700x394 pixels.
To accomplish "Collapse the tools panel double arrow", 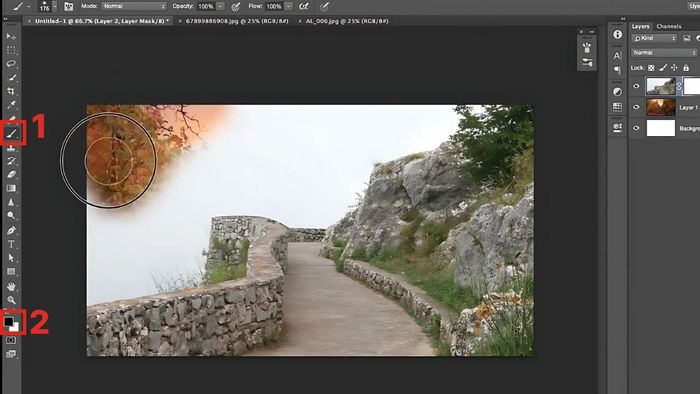I will (5, 19).
